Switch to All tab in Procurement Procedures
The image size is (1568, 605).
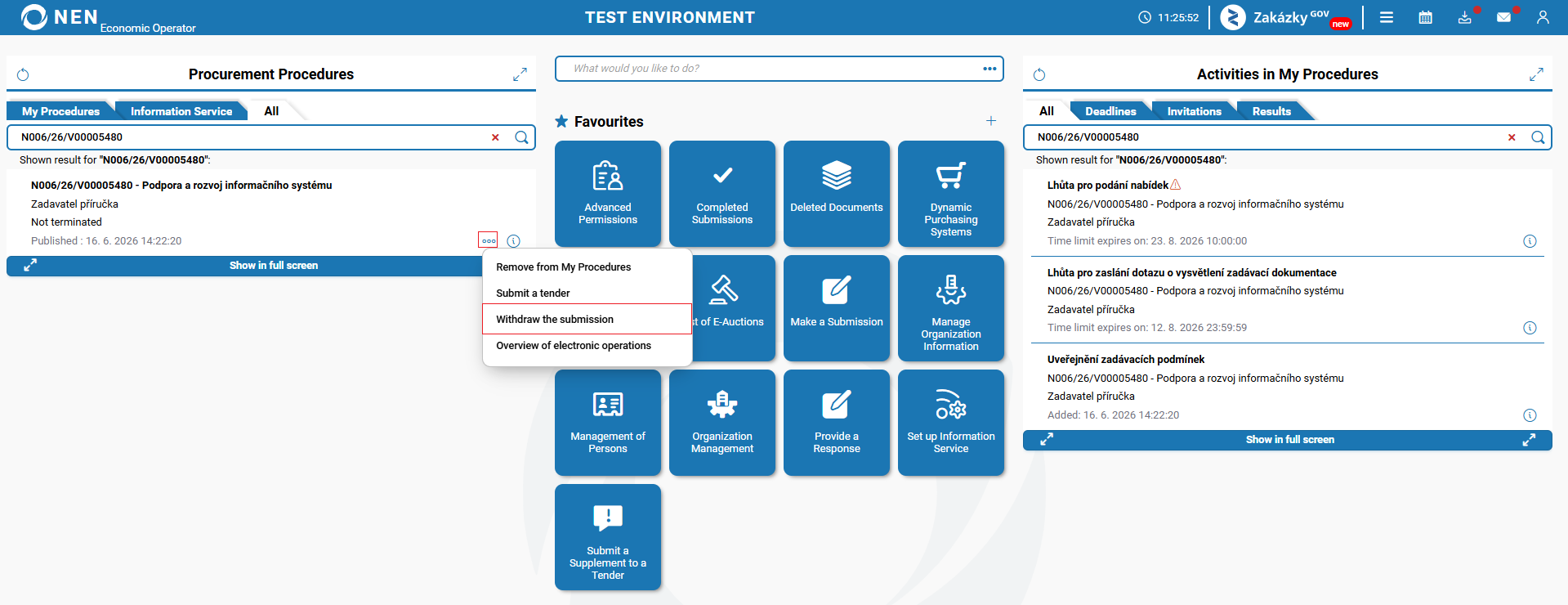tap(271, 111)
